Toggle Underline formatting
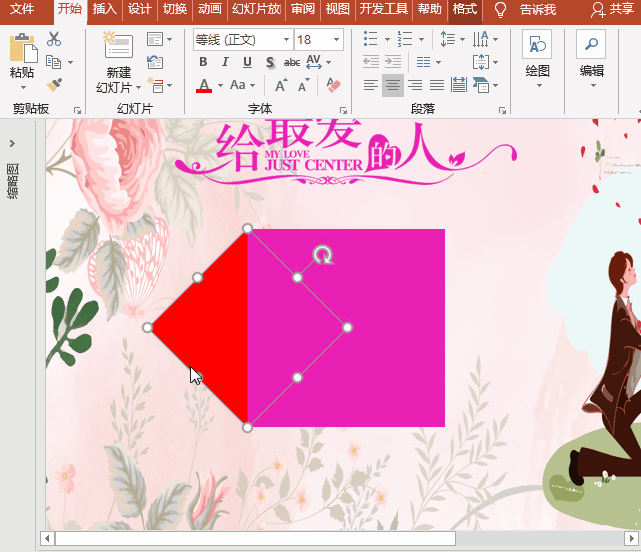The image size is (641, 552). [247, 62]
